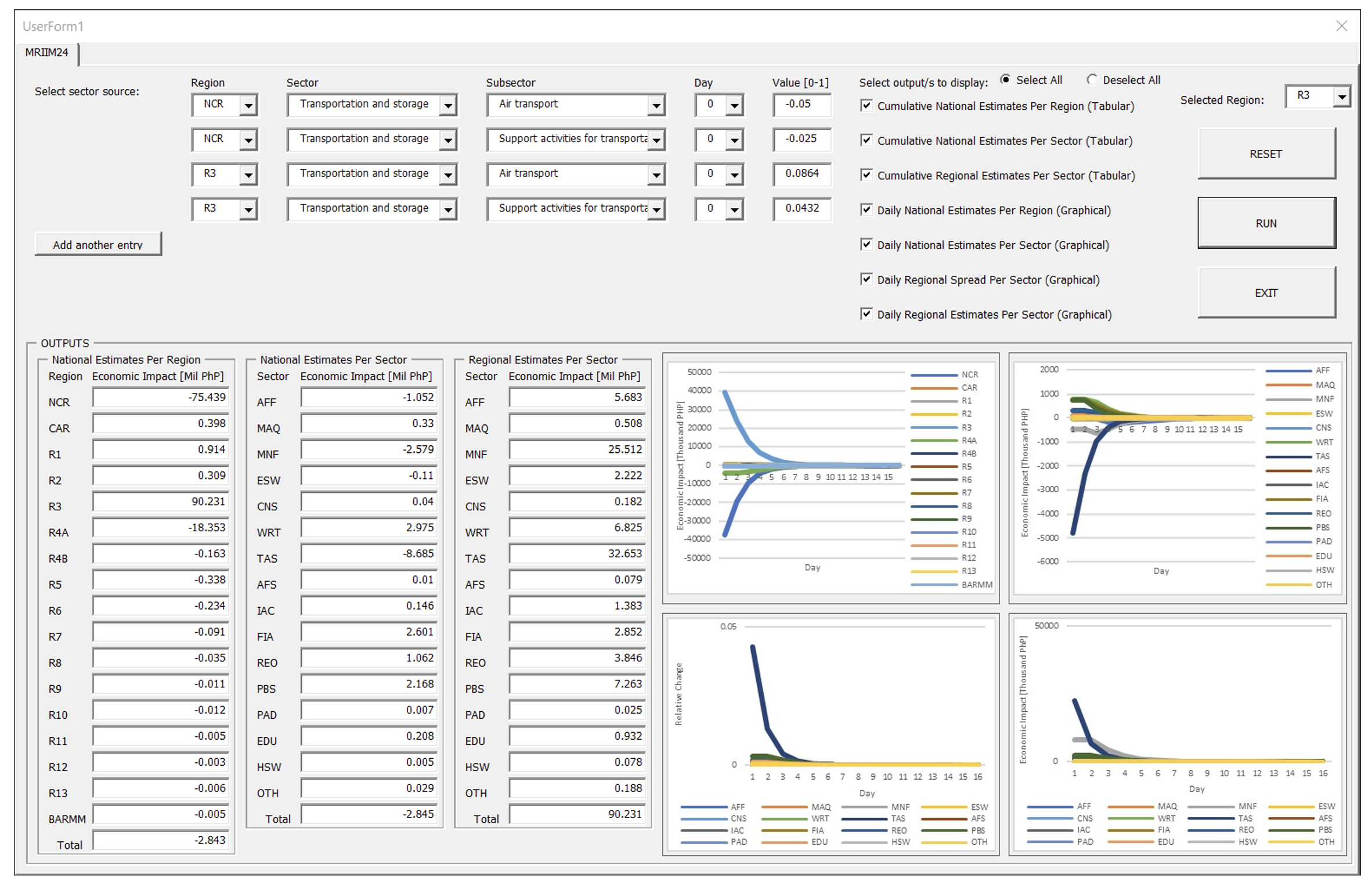Select the Deselect All radio button
This screenshot has width=1372, height=879.
(1092, 80)
